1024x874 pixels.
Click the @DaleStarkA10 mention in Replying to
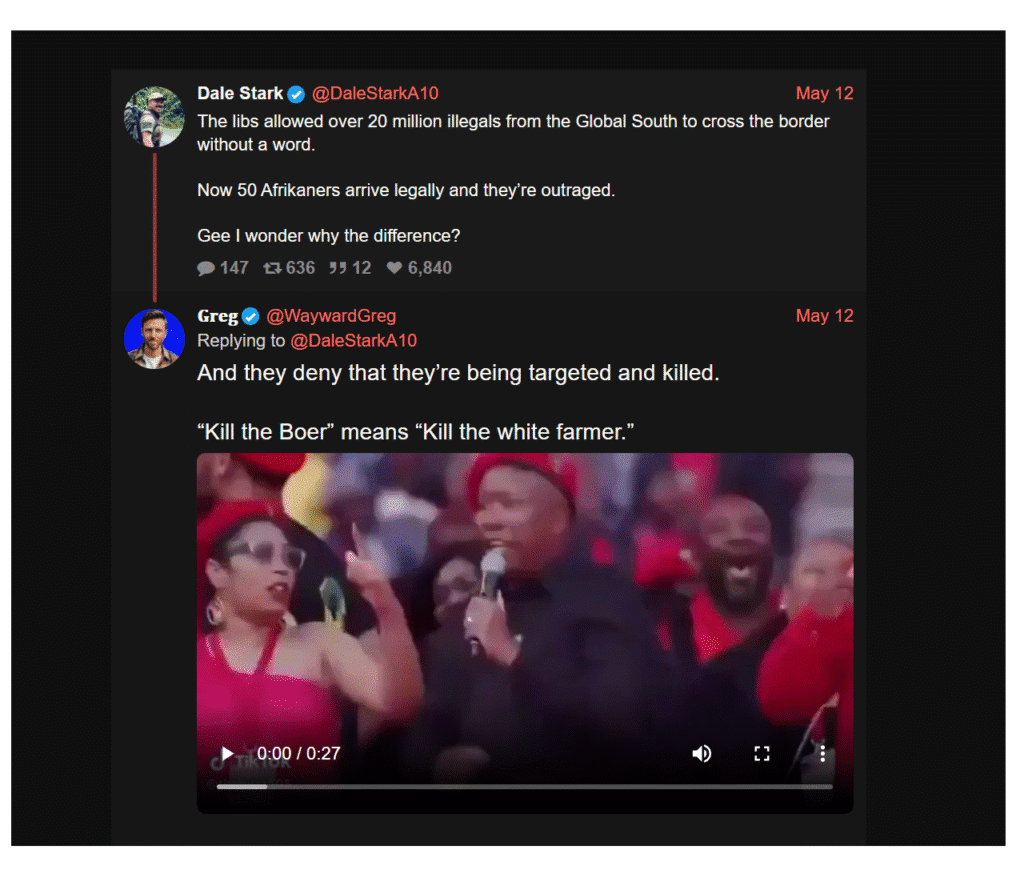click(x=353, y=341)
